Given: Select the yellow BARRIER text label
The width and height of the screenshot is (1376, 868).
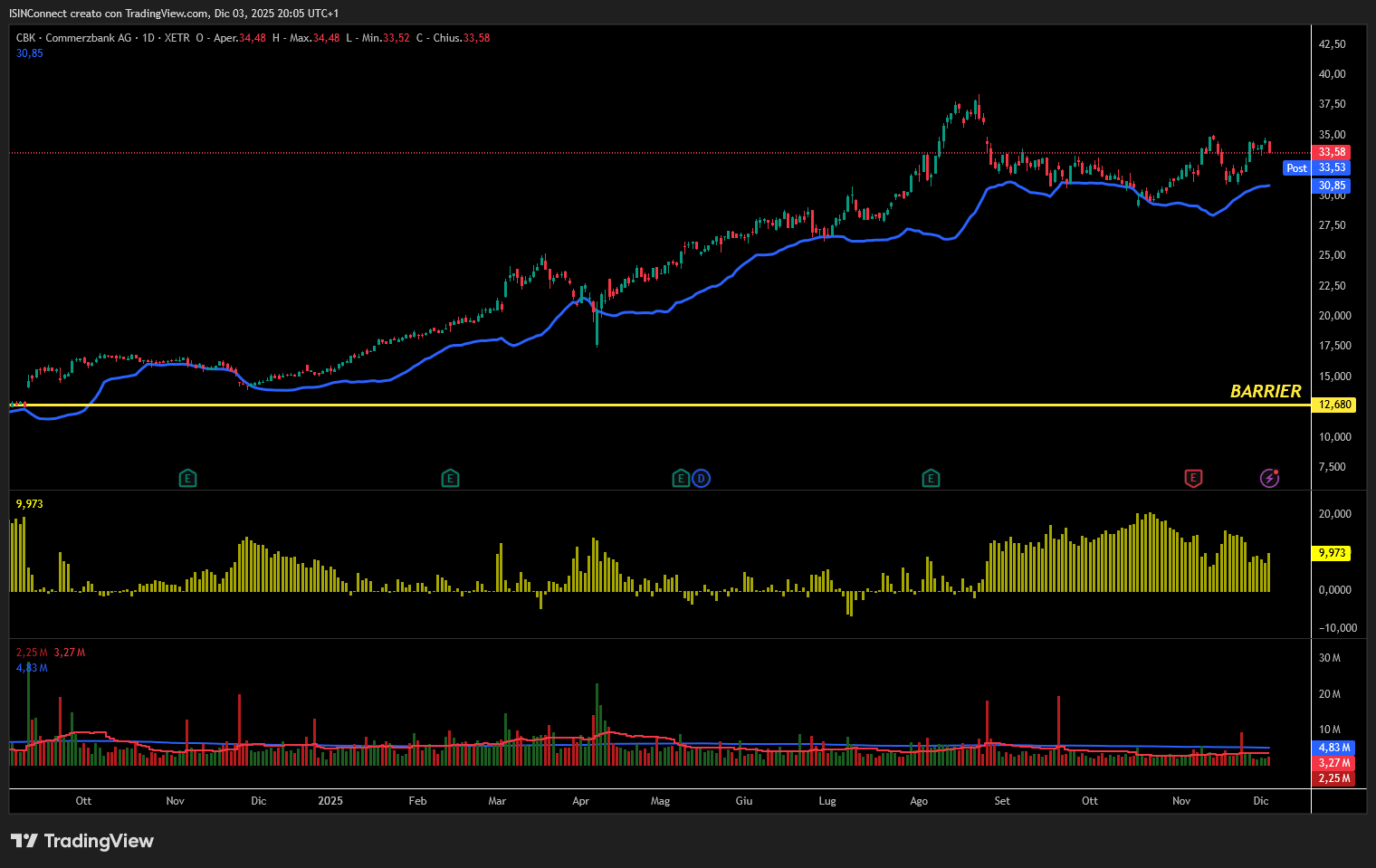Looking at the screenshot, I should pyautogui.click(x=1265, y=391).
